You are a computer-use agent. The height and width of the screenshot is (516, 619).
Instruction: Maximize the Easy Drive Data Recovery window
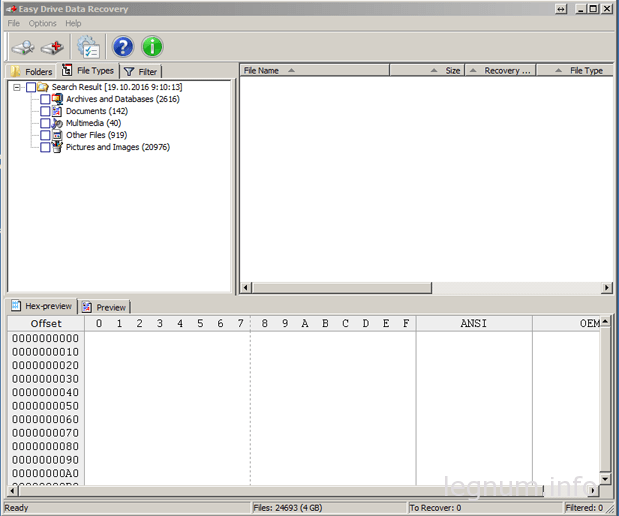tap(593, 9)
